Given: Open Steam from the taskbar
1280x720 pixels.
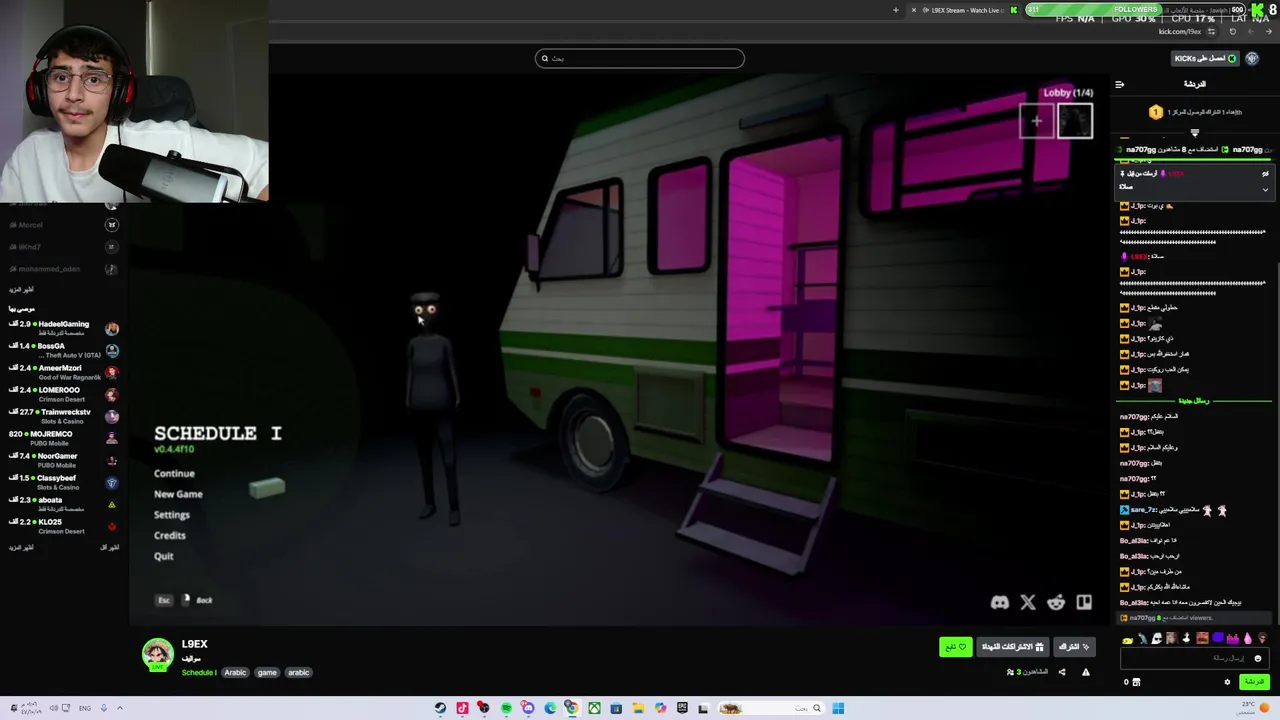Looking at the screenshot, I should [x=440, y=708].
